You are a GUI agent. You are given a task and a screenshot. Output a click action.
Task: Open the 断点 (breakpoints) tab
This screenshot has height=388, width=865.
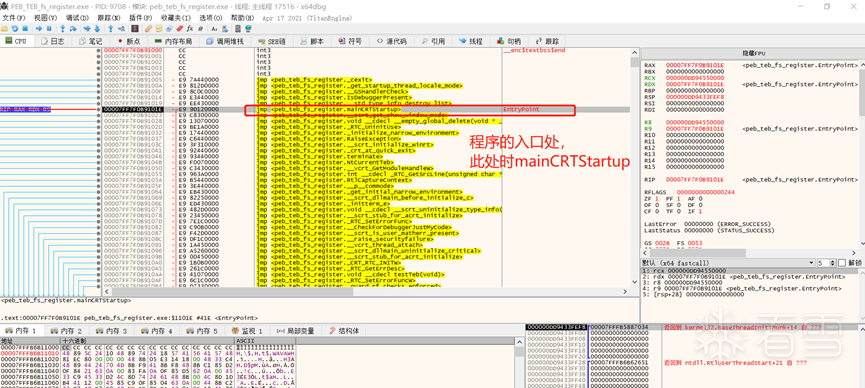[129, 41]
